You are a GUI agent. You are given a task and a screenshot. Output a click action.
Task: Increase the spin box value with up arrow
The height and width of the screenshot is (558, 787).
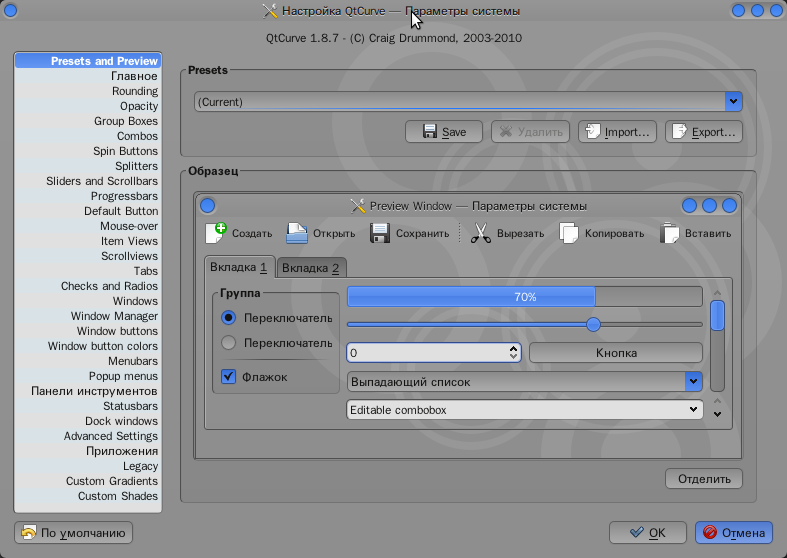coord(513,348)
